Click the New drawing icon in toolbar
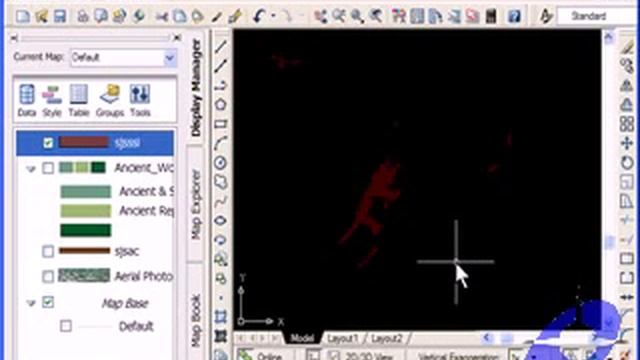Image resolution: width=640 pixels, height=360 pixels. tap(23, 16)
